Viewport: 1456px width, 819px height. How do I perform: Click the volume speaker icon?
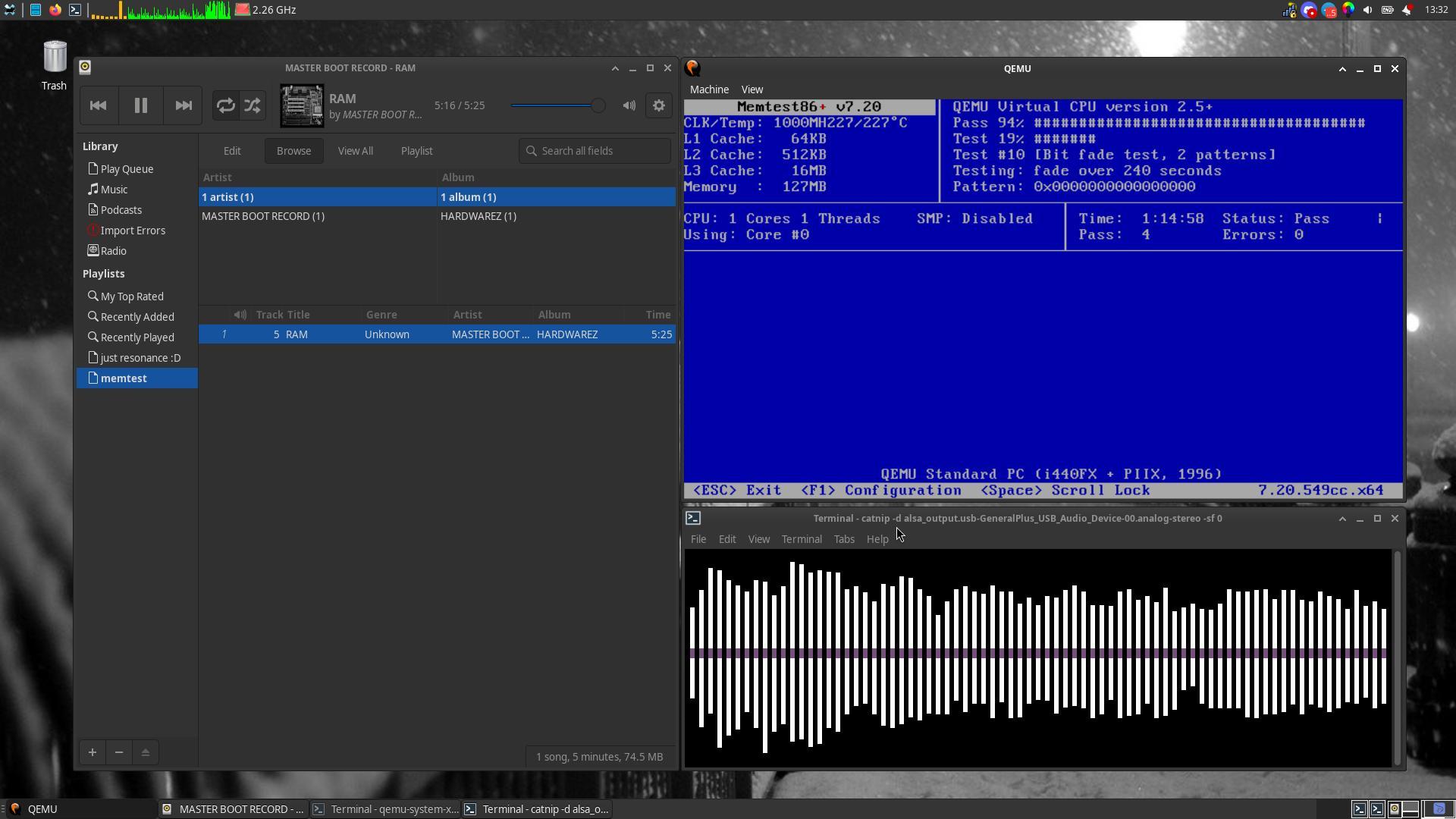pyautogui.click(x=629, y=105)
